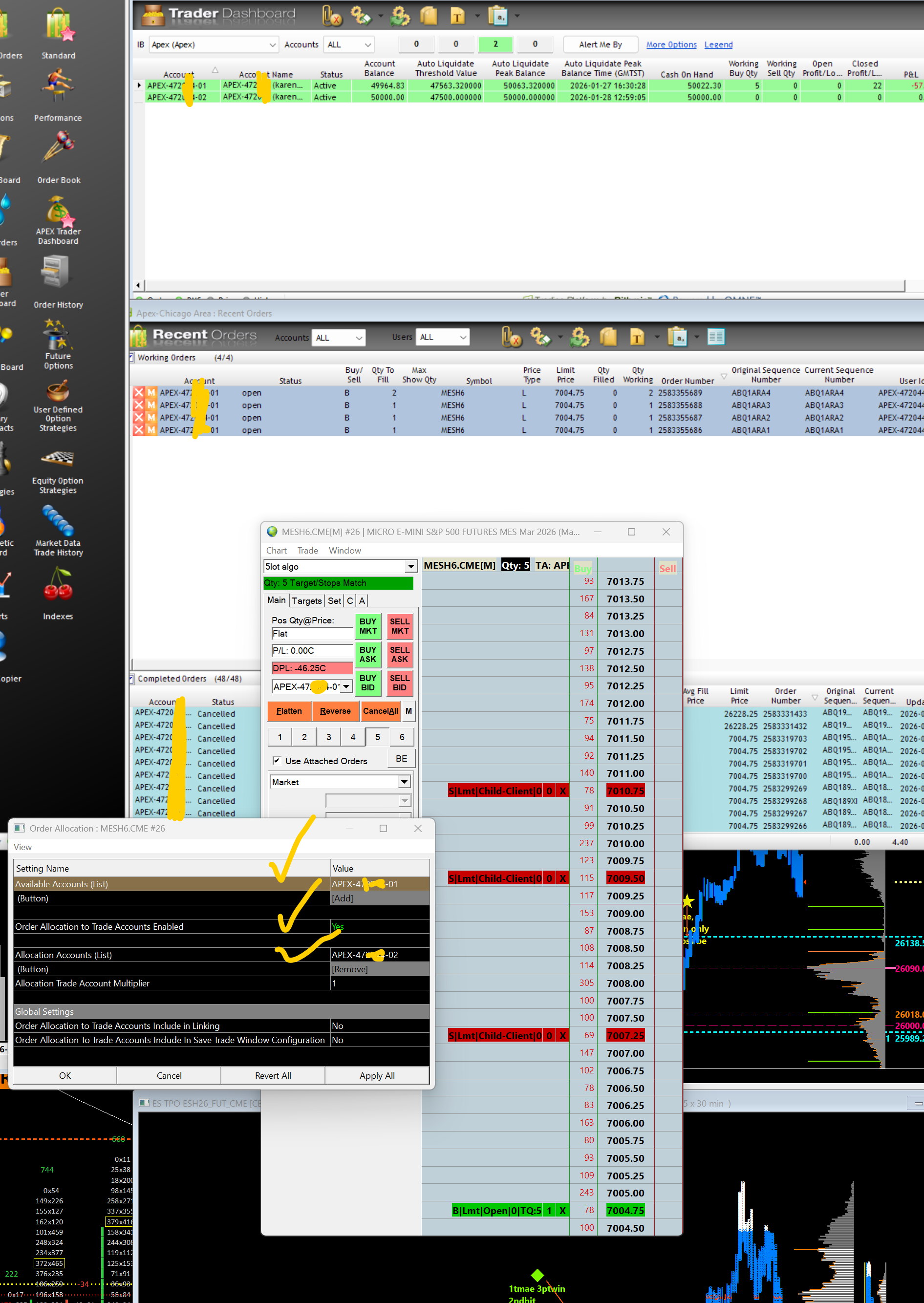The image size is (924, 1303).
Task: Switch to the Targets tab
Action: (x=307, y=600)
